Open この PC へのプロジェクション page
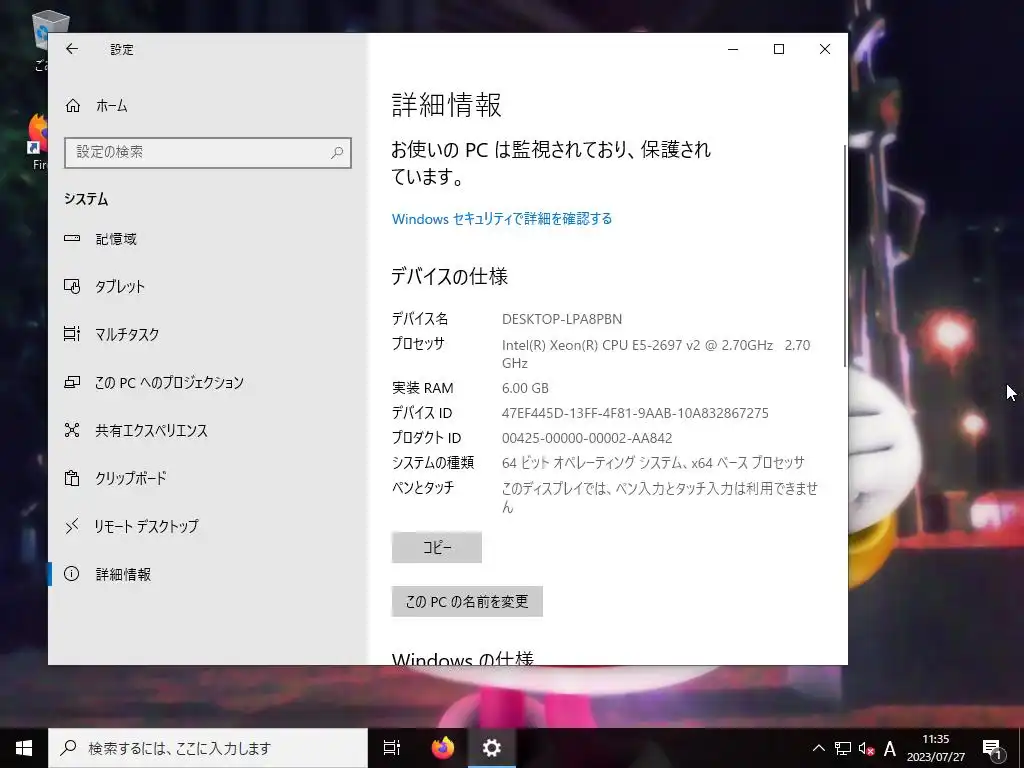Viewport: 1024px width, 768px height. click(208, 382)
